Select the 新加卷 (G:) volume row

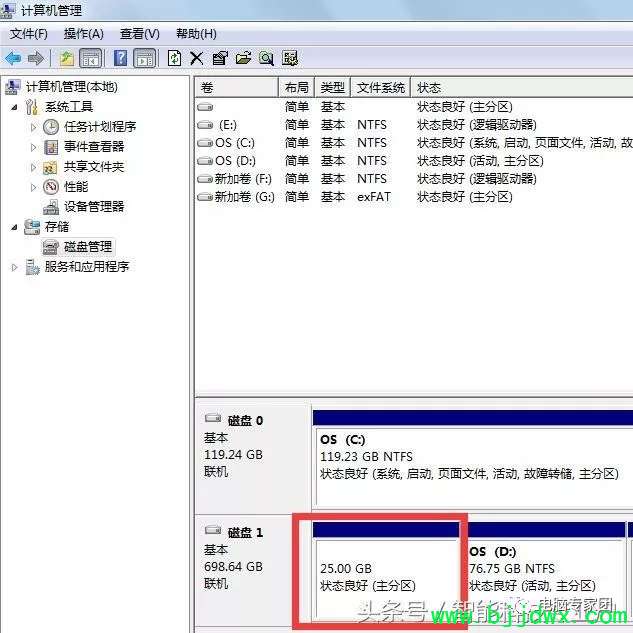414,197
